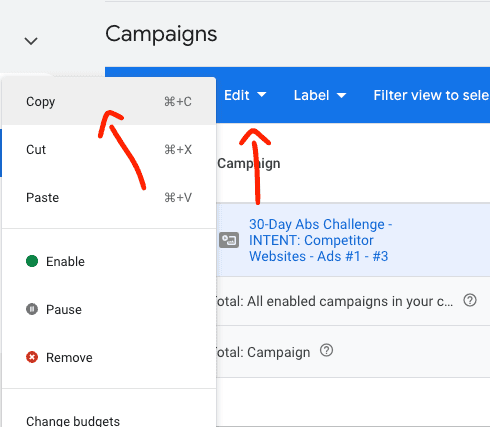
Task: Select Pause in the menu
Action: point(109,309)
